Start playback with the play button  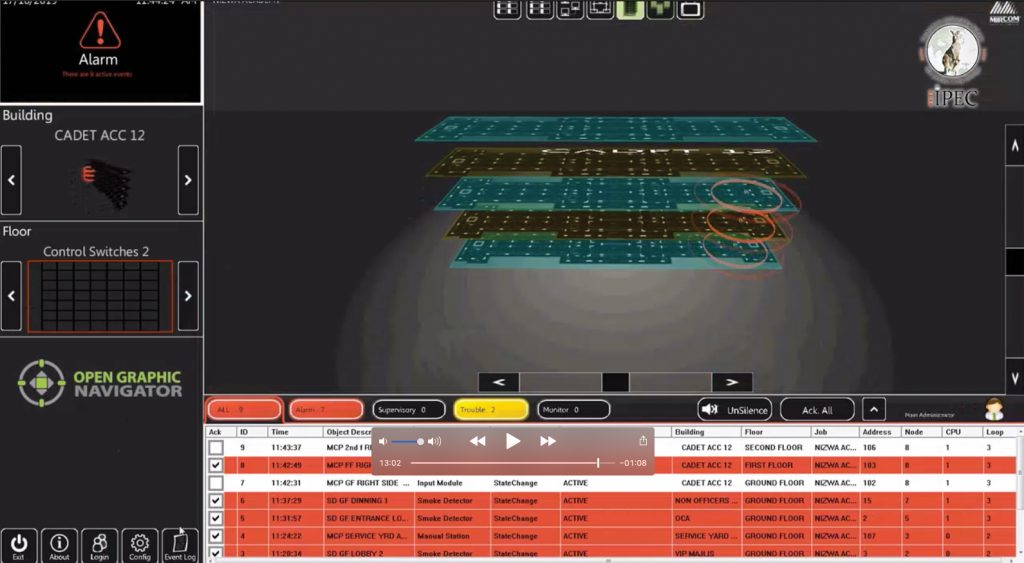tap(513, 442)
